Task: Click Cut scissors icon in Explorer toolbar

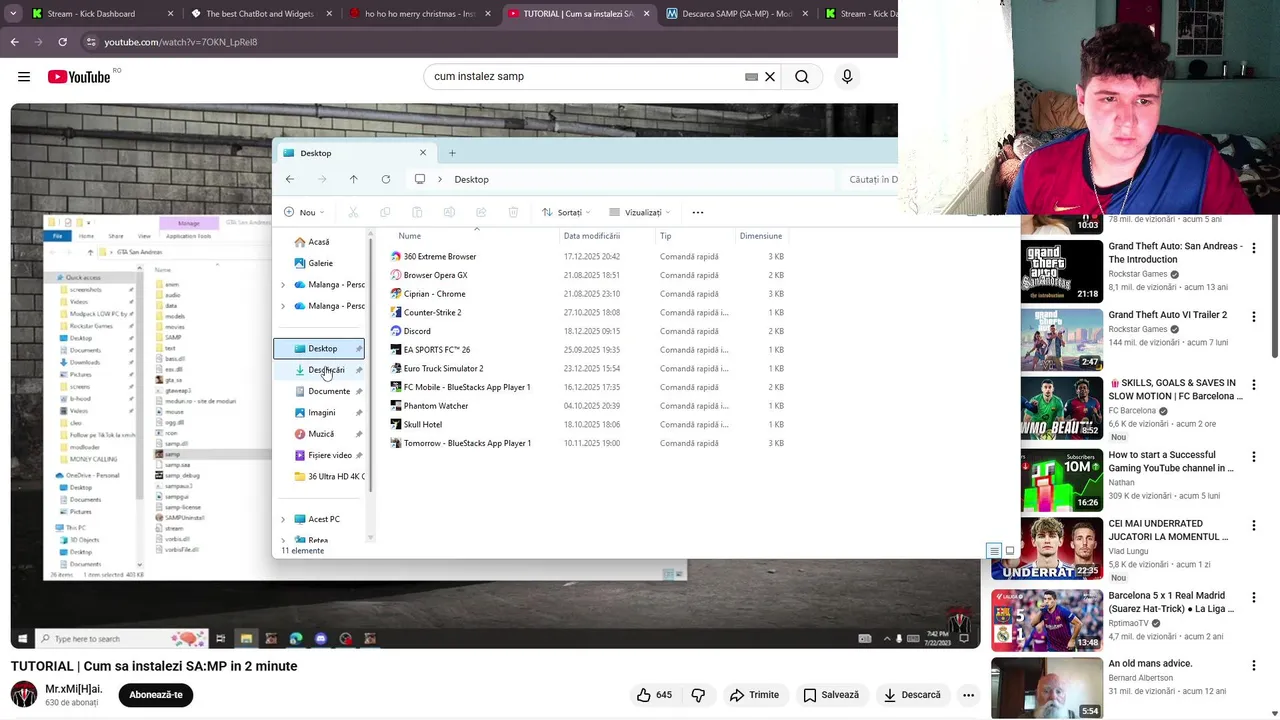Action: click(x=353, y=212)
